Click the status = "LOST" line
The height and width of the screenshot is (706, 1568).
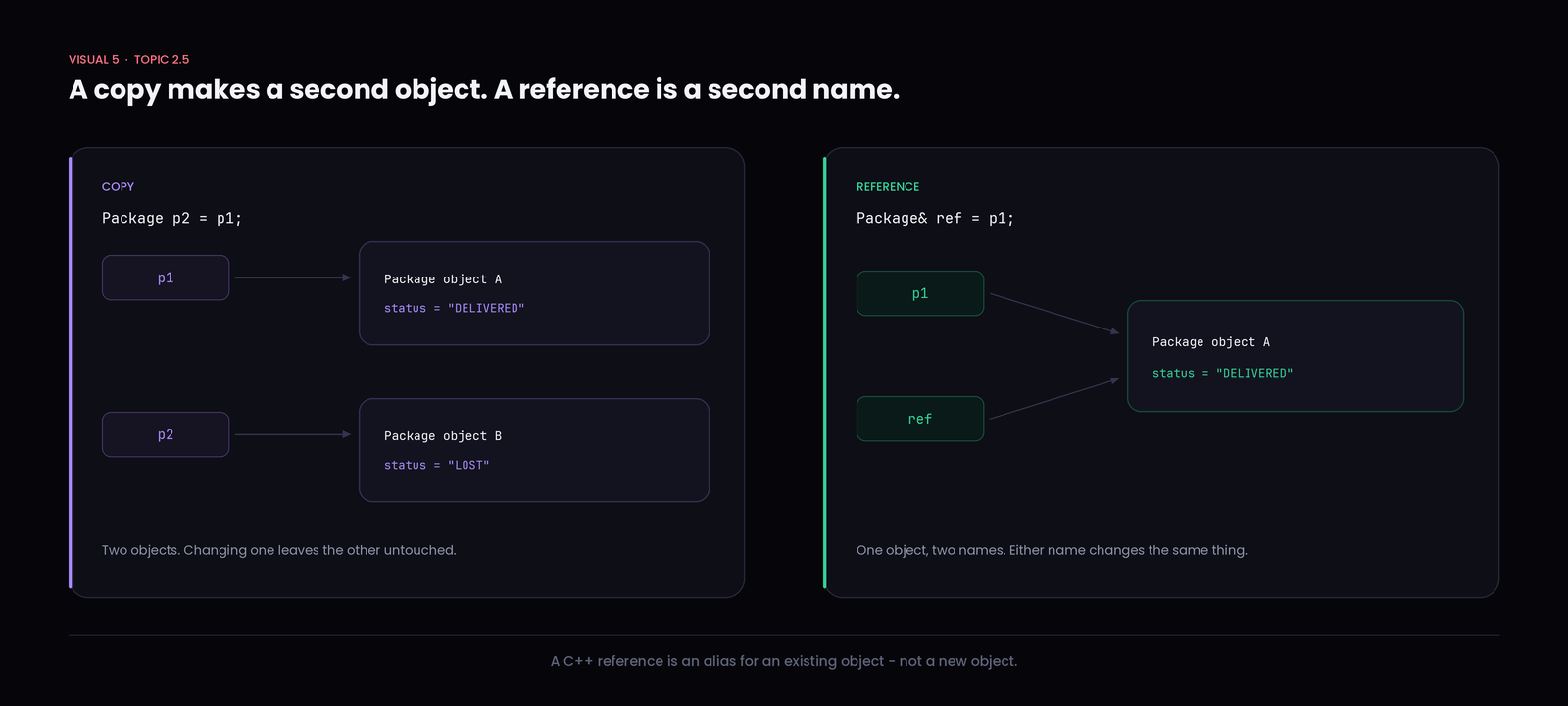[x=437, y=465]
